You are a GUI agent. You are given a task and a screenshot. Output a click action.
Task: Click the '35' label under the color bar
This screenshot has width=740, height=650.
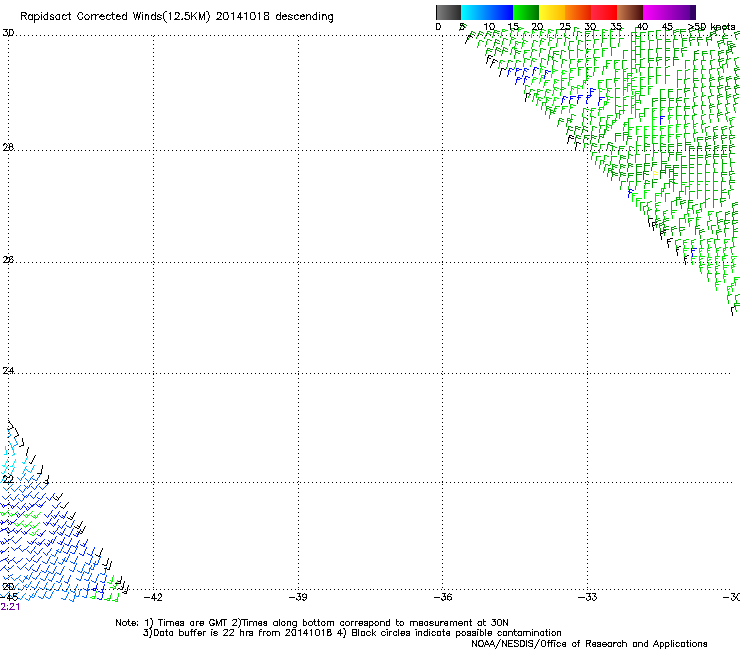click(x=616, y=27)
